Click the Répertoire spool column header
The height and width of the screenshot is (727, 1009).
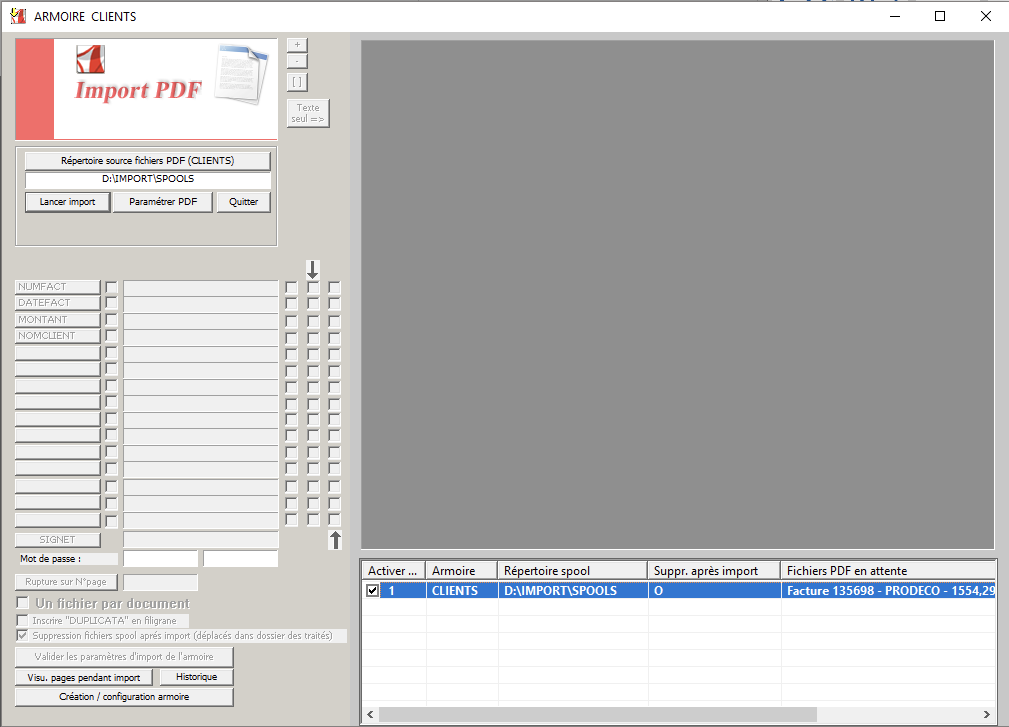(x=572, y=570)
